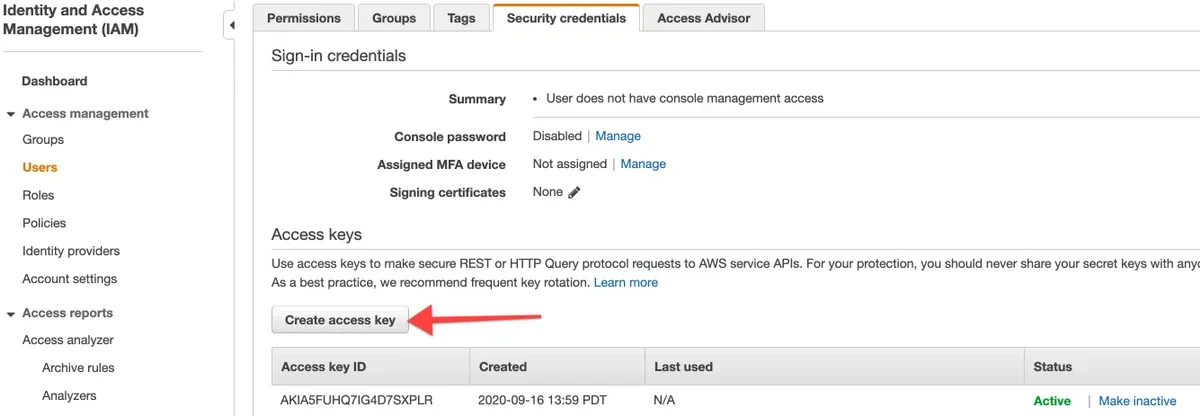Navigate to Roles in sidebar
The image size is (1200, 416).
38,195
